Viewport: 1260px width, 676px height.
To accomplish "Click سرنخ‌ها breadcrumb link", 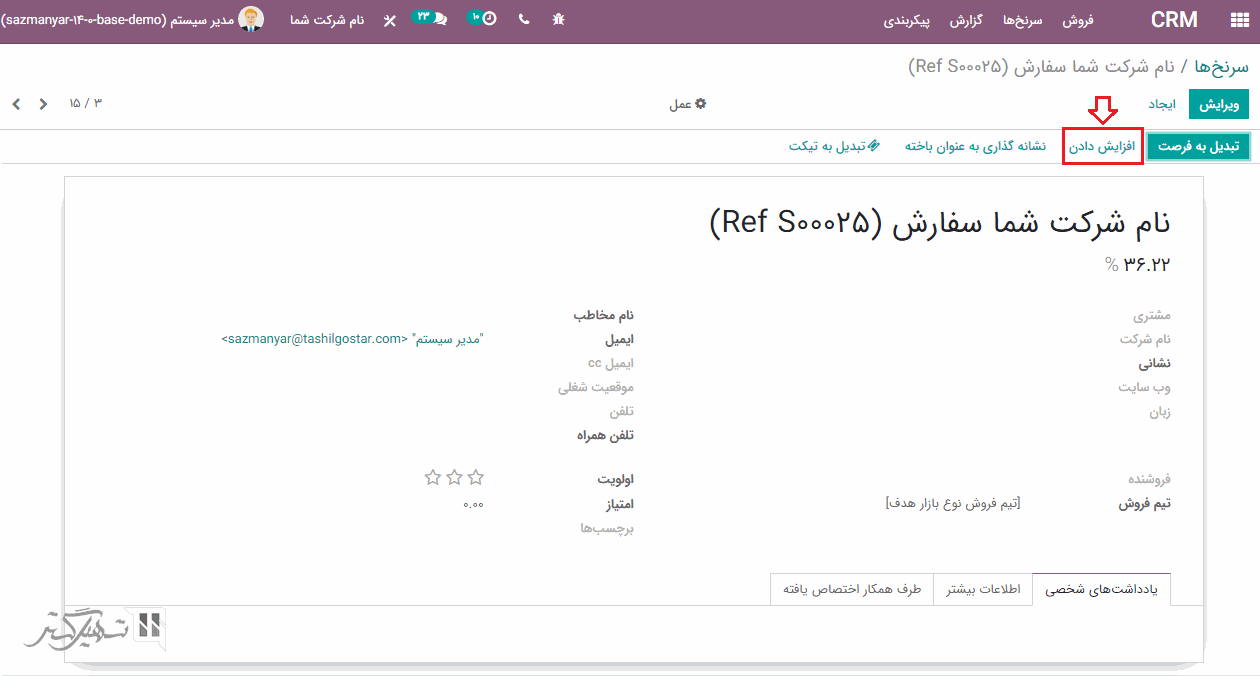I will pyautogui.click(x=1223, y=66).
